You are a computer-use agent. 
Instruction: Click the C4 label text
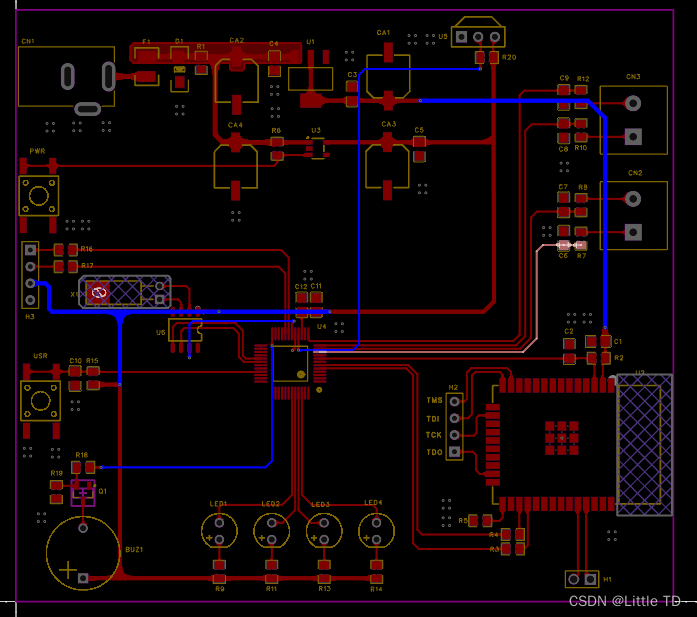pos(274,44)
